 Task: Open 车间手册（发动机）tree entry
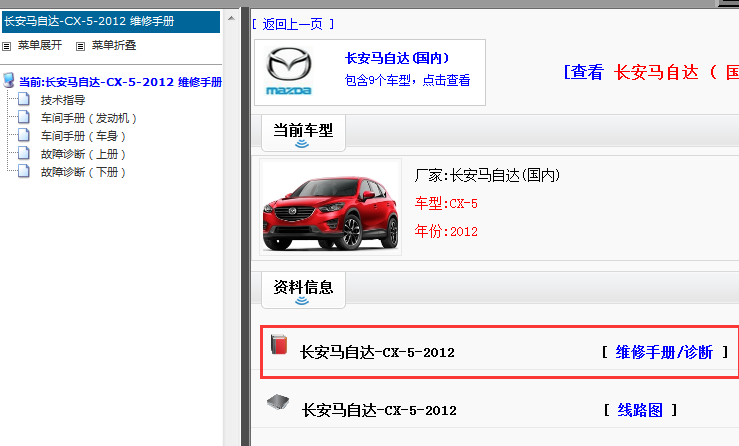(x=89, y=118)
